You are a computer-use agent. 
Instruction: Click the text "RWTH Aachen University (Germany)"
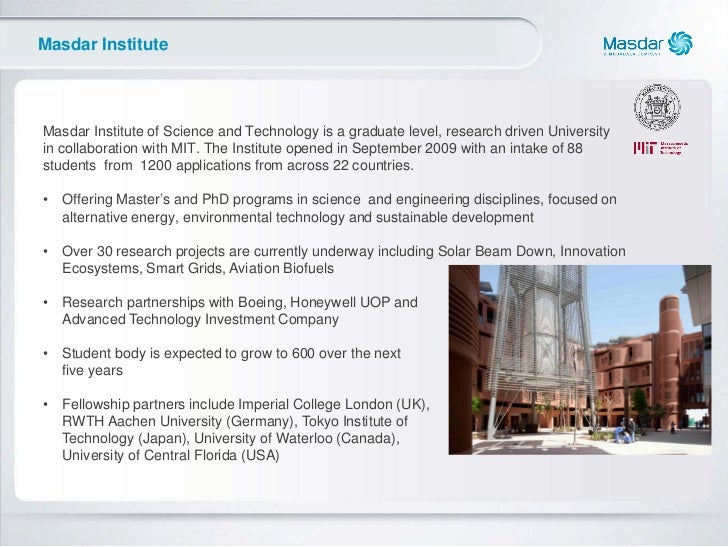pos(180,421)
